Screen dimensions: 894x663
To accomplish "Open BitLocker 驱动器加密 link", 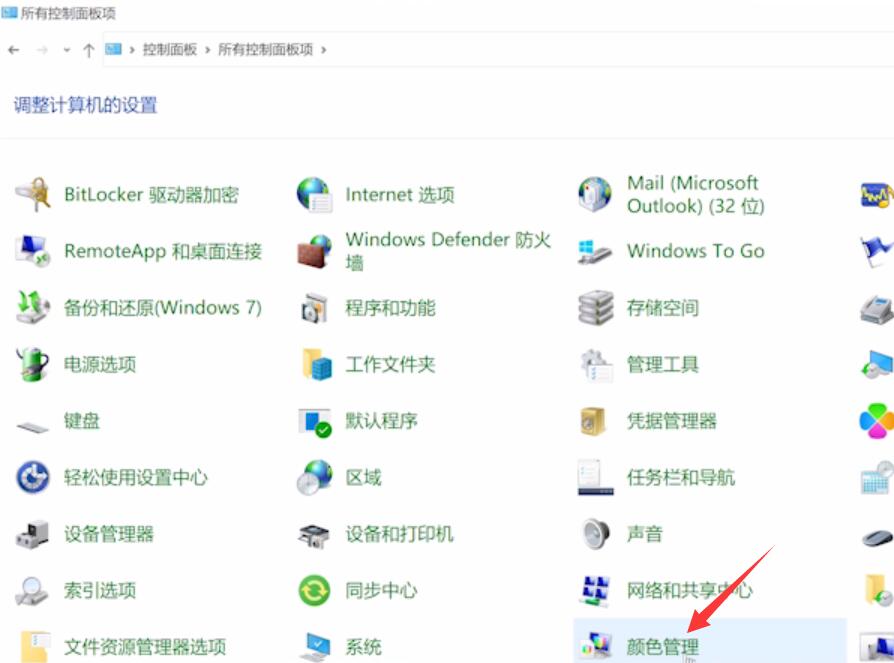I will (x=151, y=194).
